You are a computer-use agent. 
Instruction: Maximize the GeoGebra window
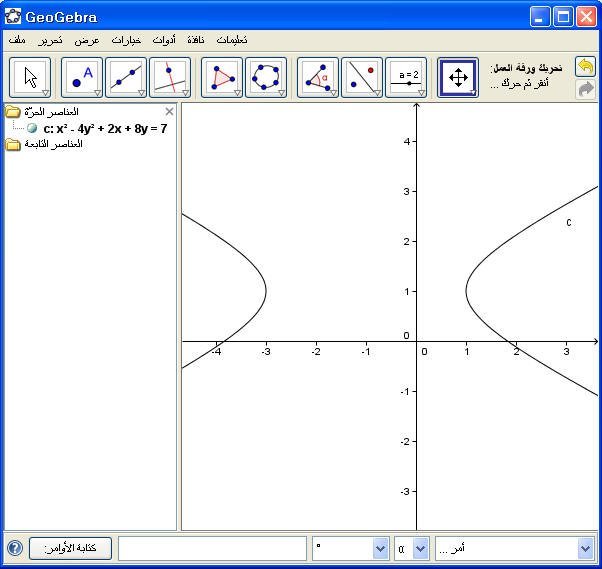click(x=563, y=17)
